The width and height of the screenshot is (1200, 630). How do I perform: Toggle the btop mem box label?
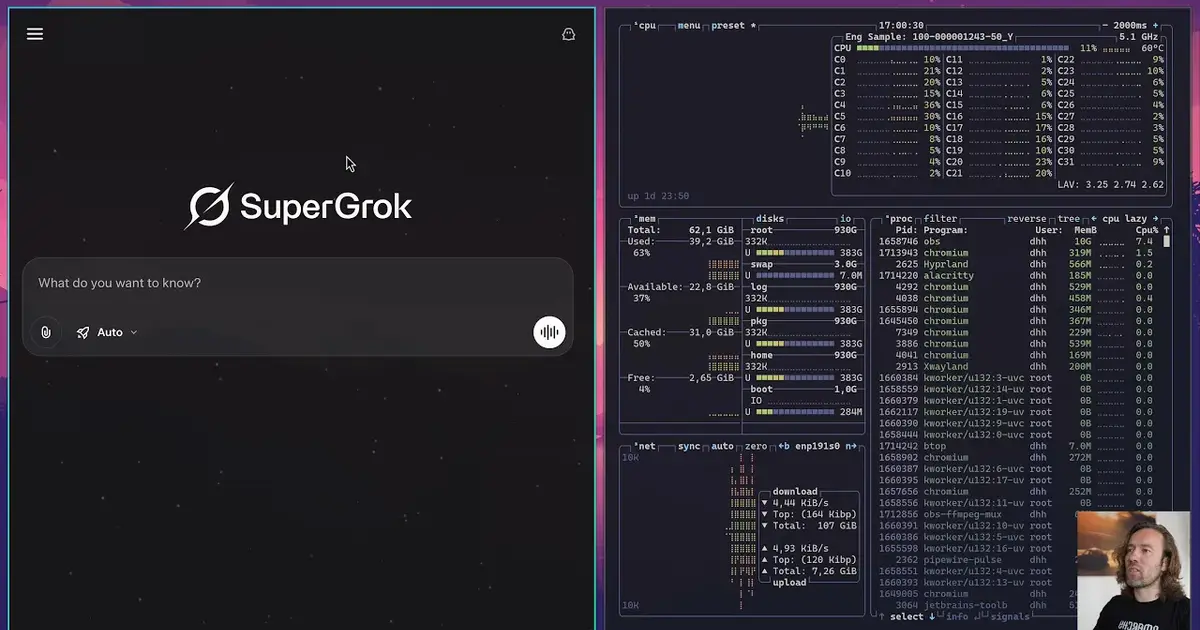coord(643,218)
